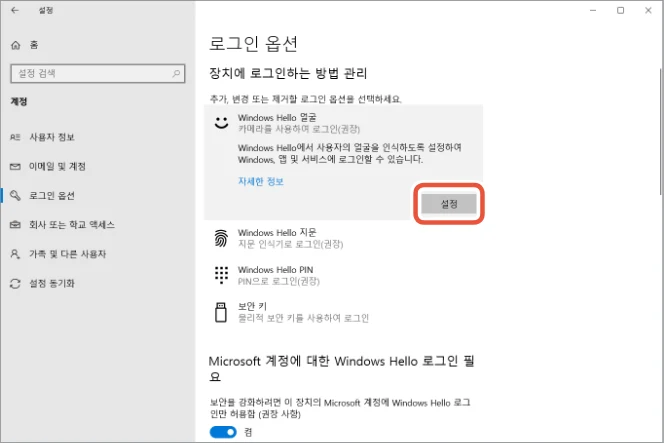The height and width of the screenshot is (443, 664).
Task: Click the 장치에 로그인하는 방법 관리 heading
Action: (288, 73)
